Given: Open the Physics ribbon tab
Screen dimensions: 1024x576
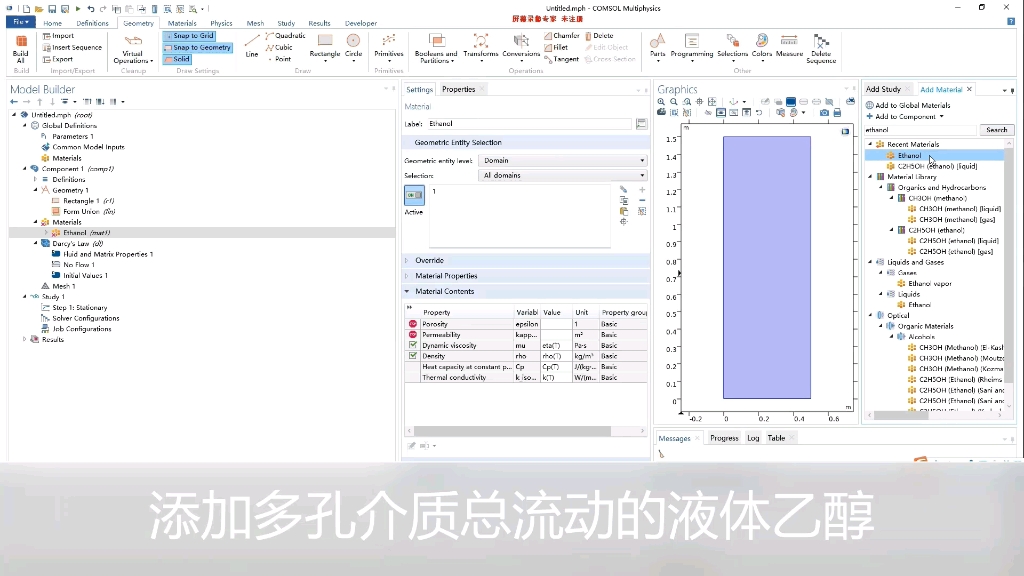Looking at the screenshot, I should click(221, 23).
